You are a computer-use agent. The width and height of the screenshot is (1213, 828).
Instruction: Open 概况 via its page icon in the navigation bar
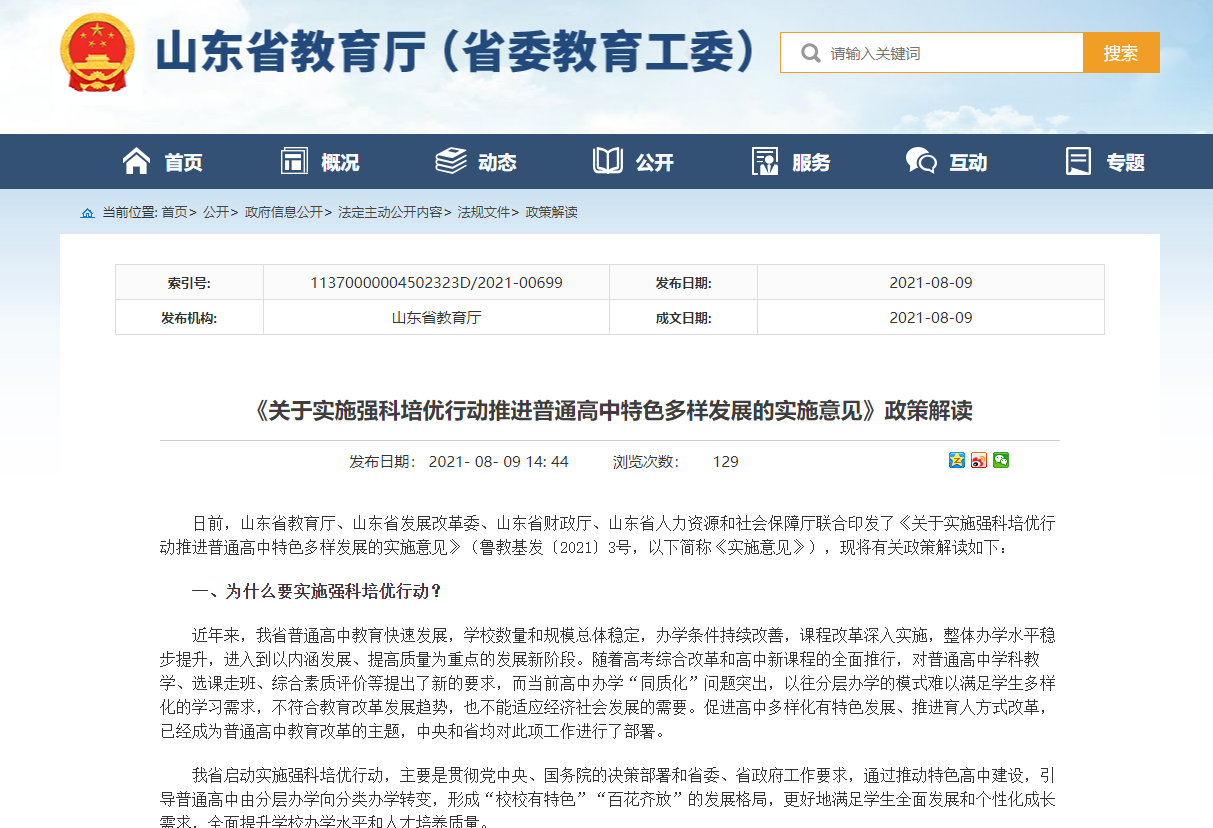pyautogui.click(x=294, y=161)
